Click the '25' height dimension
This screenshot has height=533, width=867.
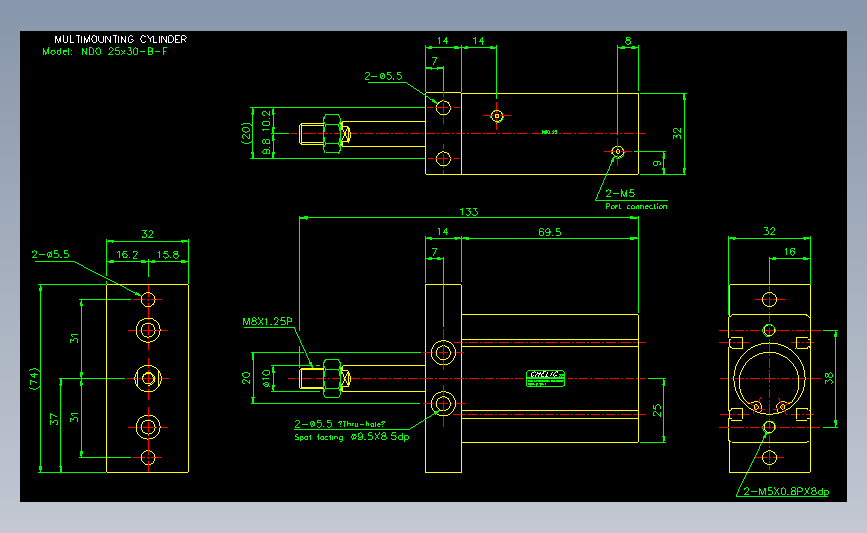(x=656, y=410)
